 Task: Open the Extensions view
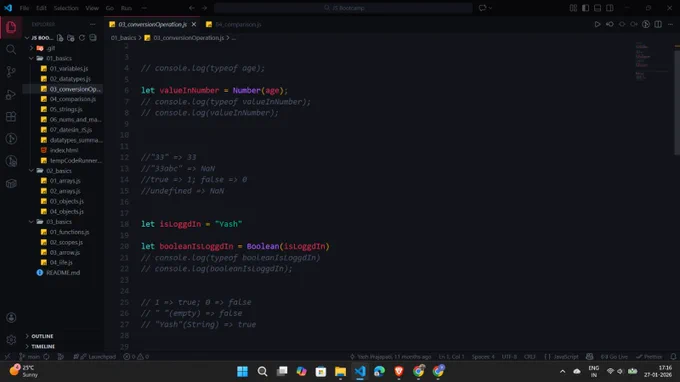pyautogui.click(x=11, y=117)
